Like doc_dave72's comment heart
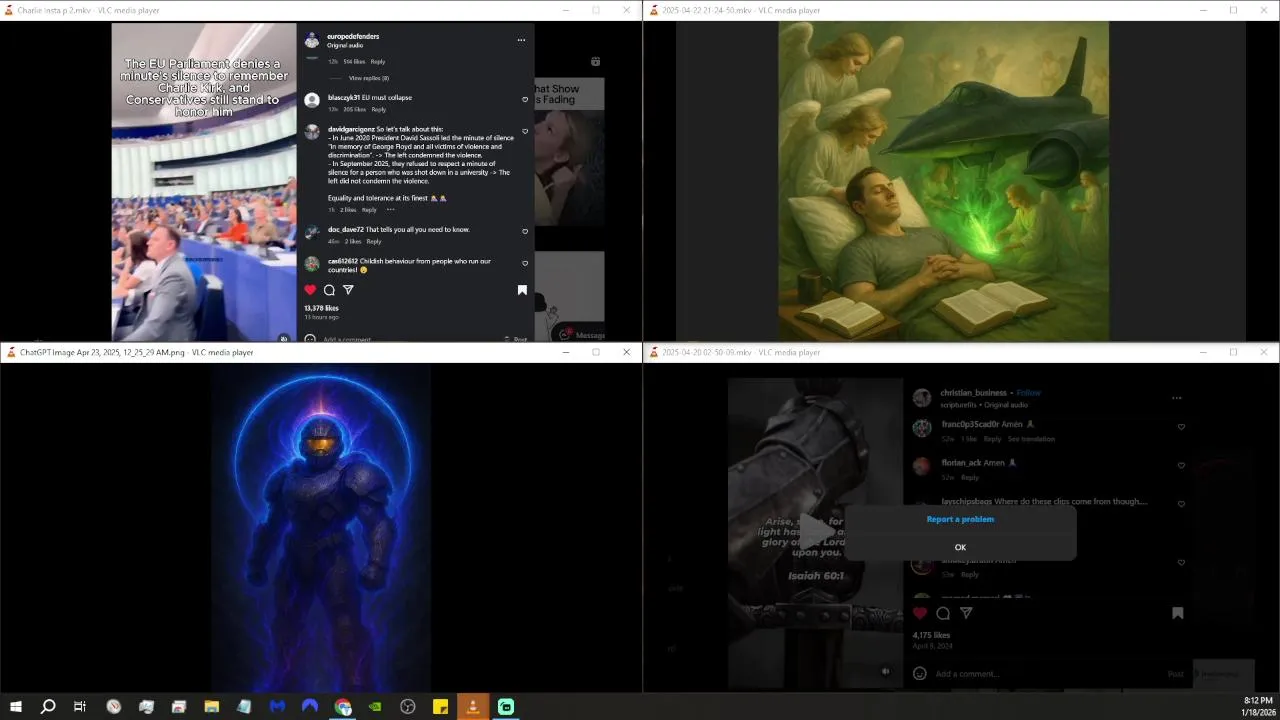Screen dimensions: 1280x720 (525, 231)
